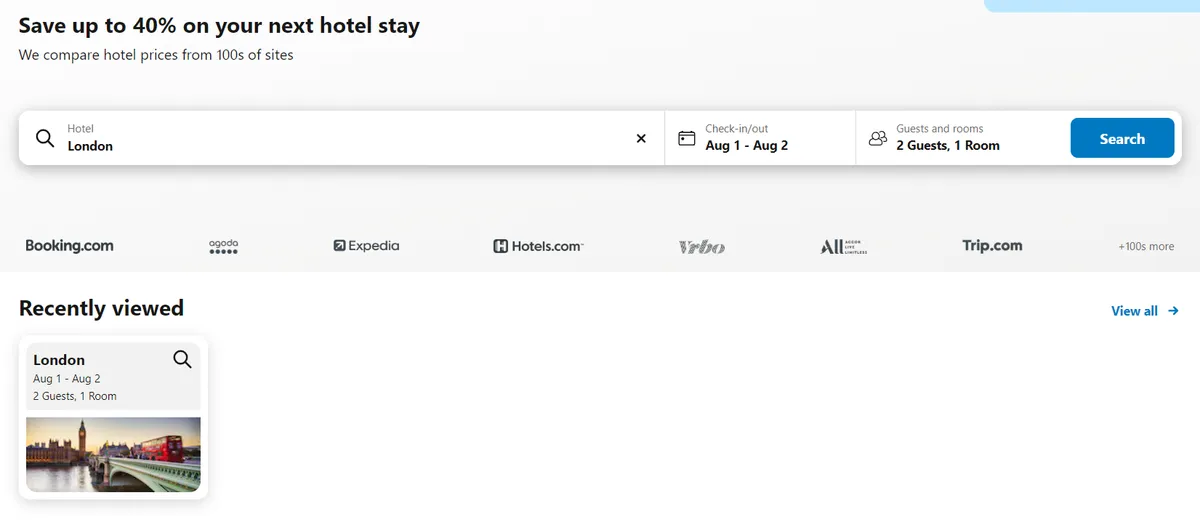Screen dimensions: 1200x525
Task: Click the search icon on the London card
Action: (182, 359)
